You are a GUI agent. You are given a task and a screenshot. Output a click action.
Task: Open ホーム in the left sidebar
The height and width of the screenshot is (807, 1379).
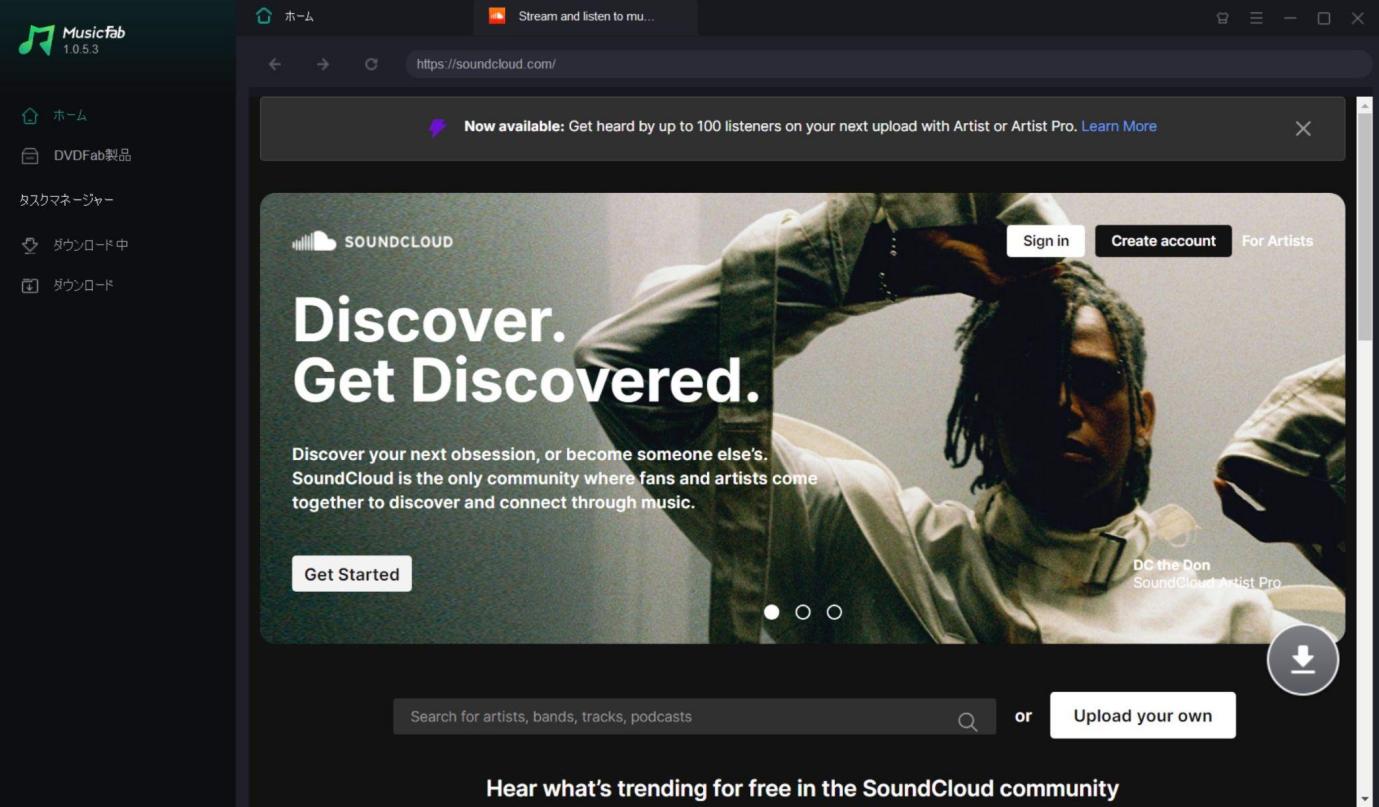click(x=69, y=116)
